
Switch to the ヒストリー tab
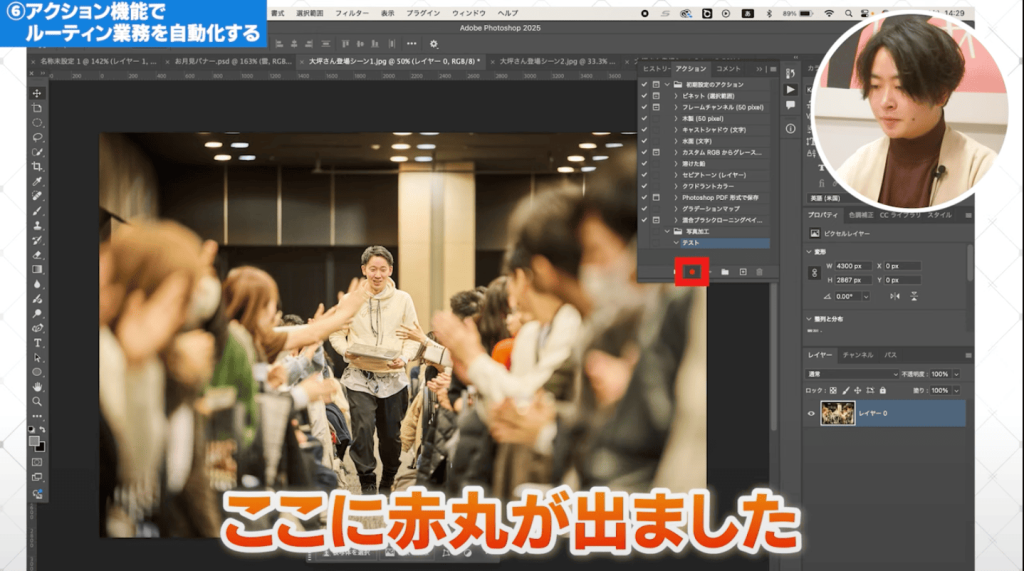click(656, 69)
